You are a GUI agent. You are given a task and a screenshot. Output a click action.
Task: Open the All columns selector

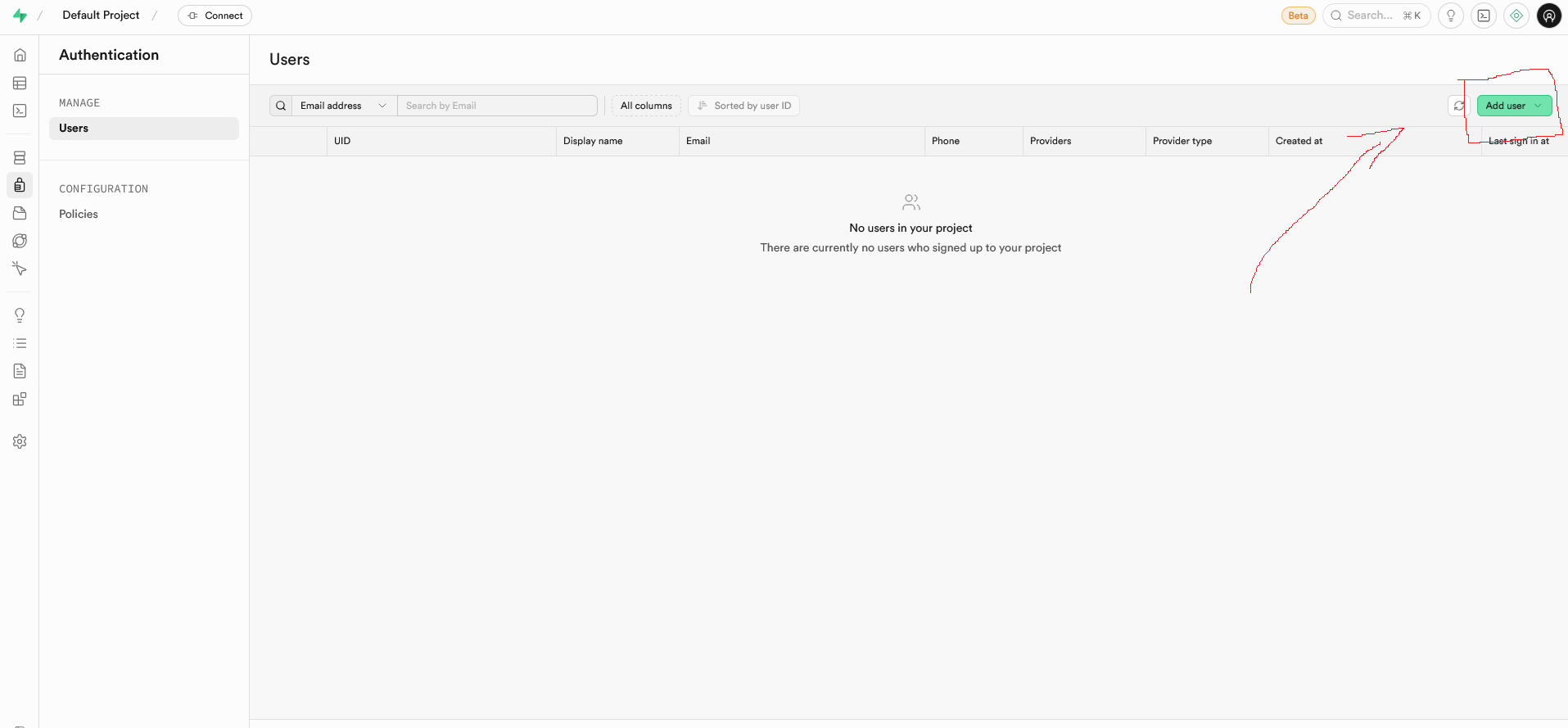click(x=646, y=106)
